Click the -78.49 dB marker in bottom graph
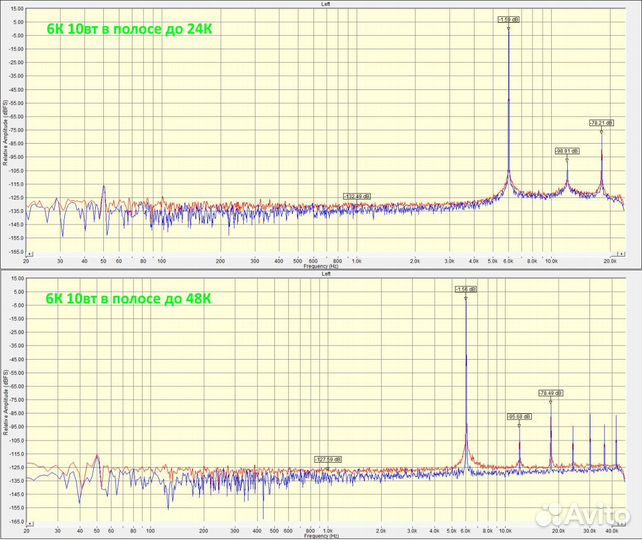This screenshot has width=642, height=540. (551, 393)
